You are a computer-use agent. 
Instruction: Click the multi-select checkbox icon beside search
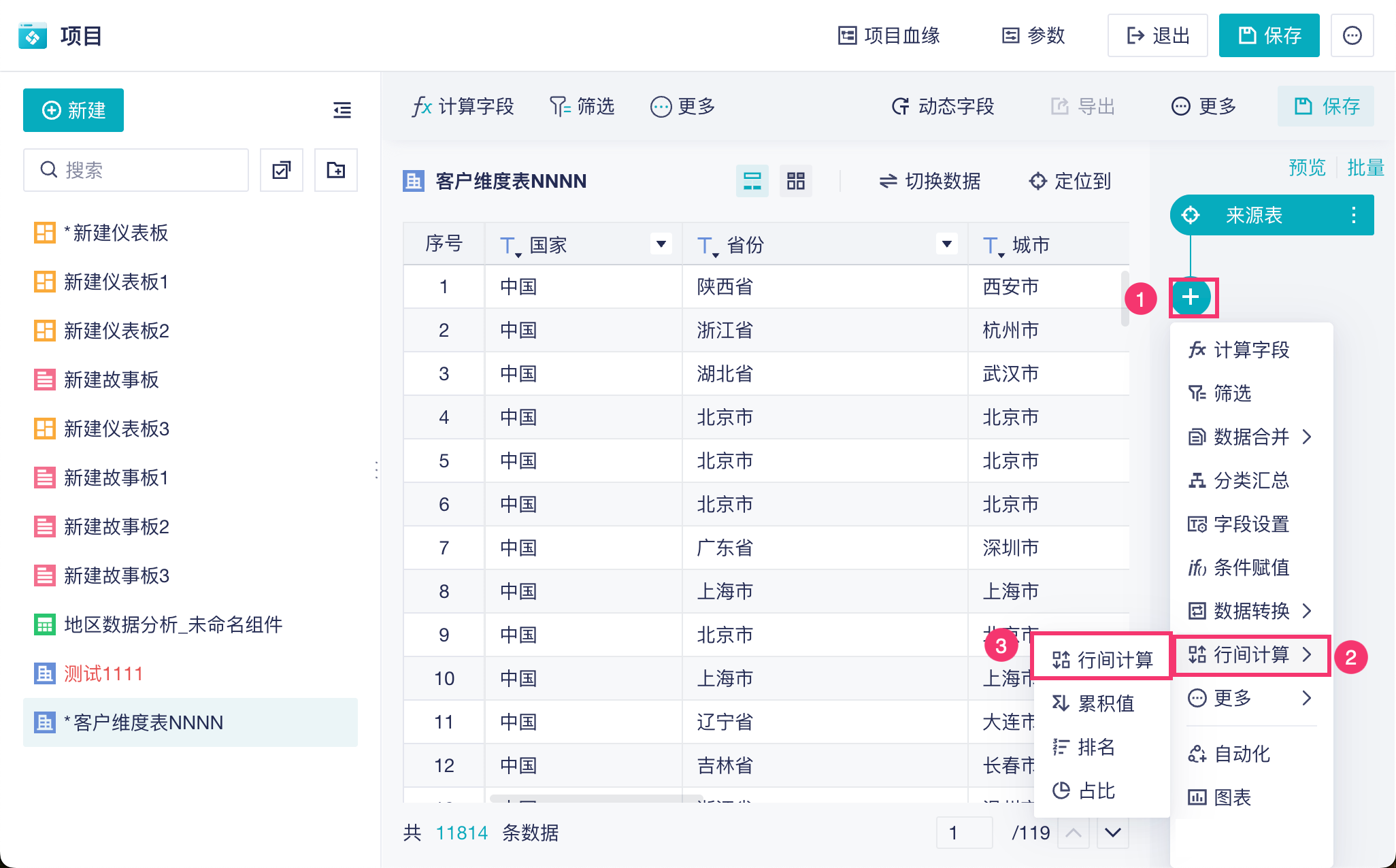[282, 170]
